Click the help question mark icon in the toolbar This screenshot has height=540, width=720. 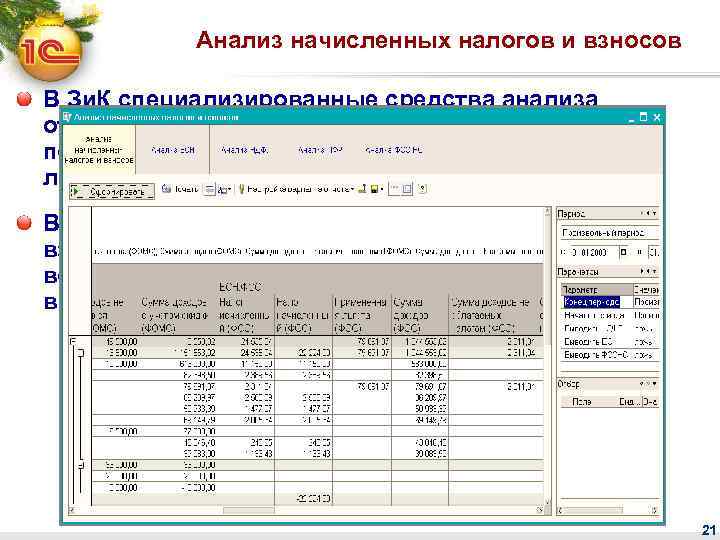point(422,189)
